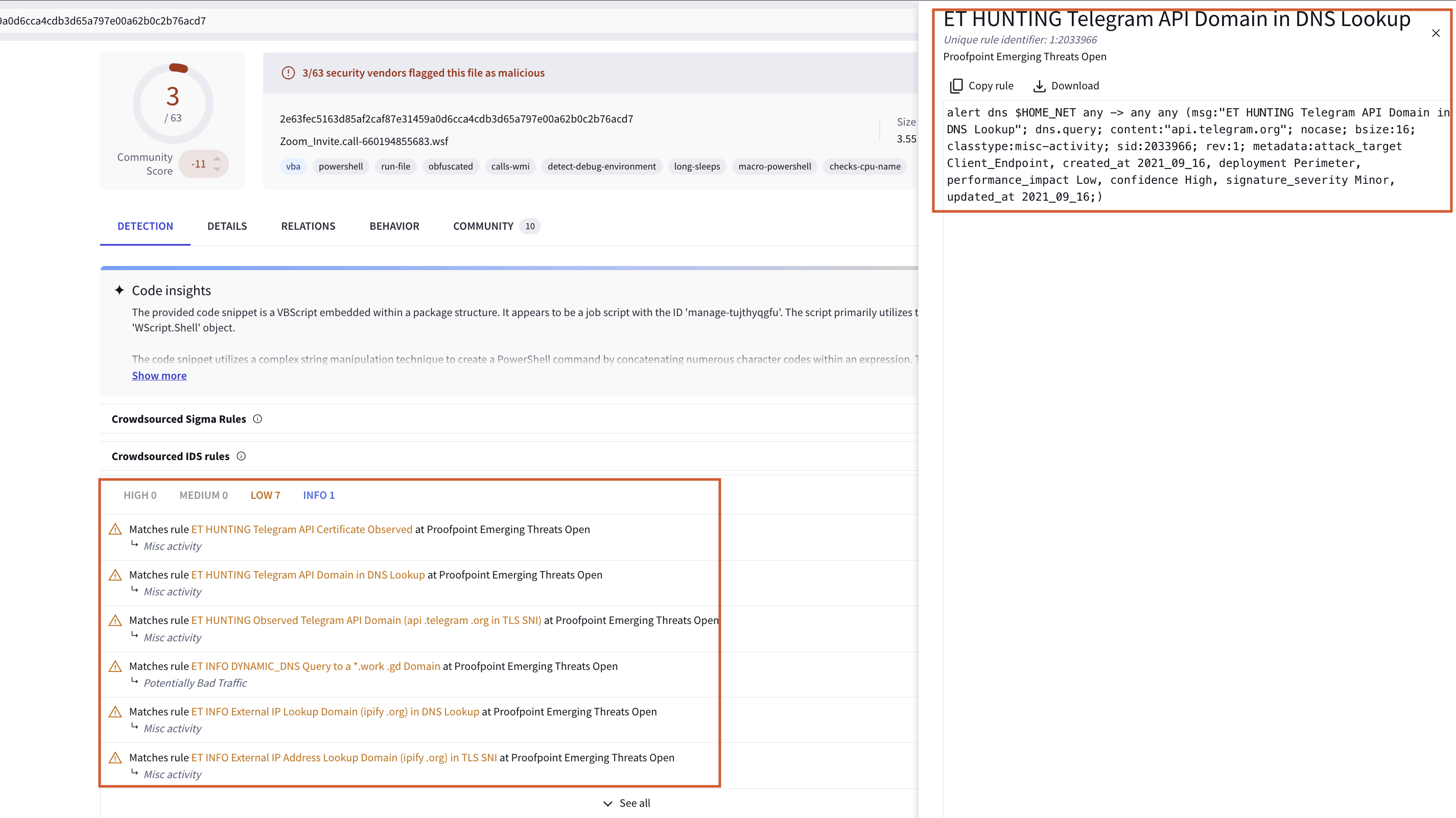Click the obfuscated tag
Screen dimensions: 1456x818
[x=451, y=166]
